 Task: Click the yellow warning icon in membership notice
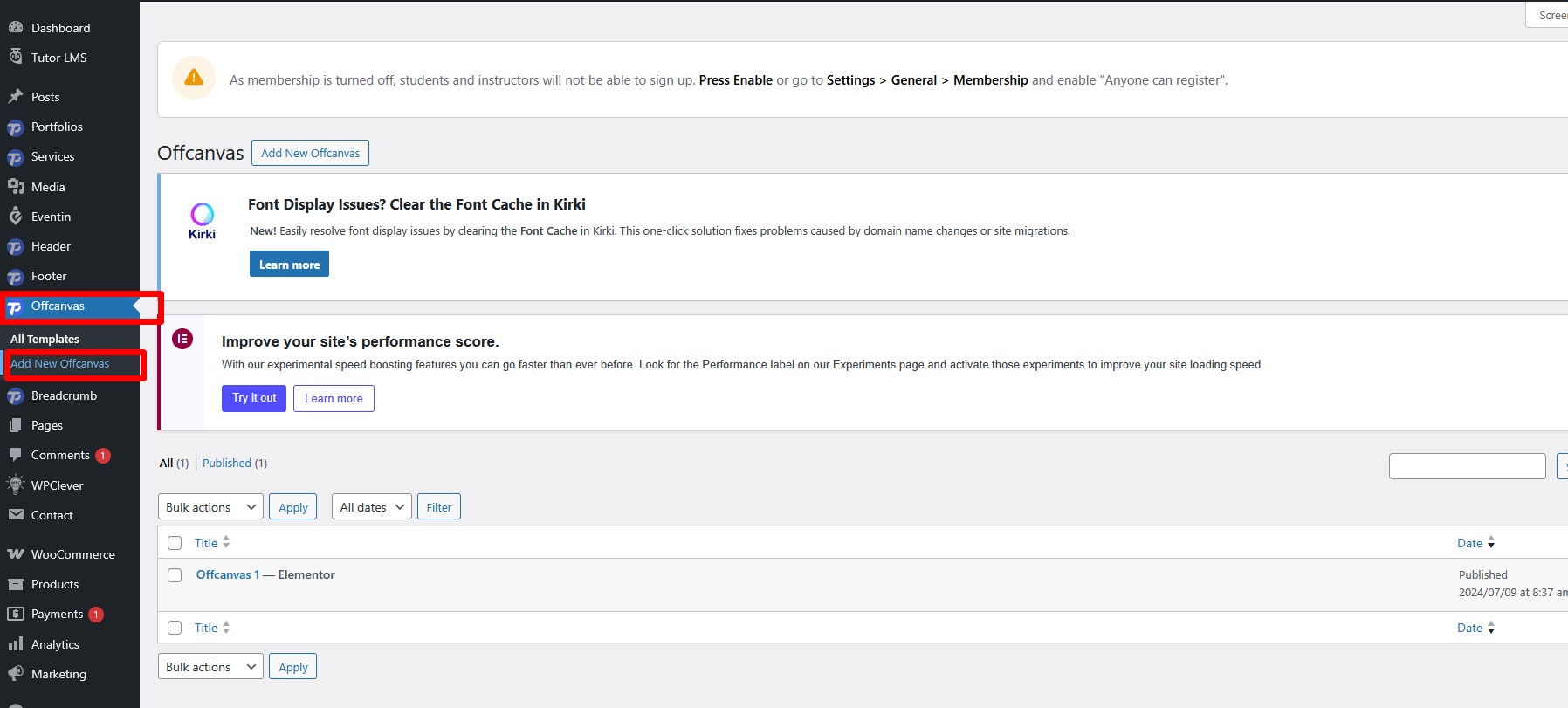coord(194,78)
